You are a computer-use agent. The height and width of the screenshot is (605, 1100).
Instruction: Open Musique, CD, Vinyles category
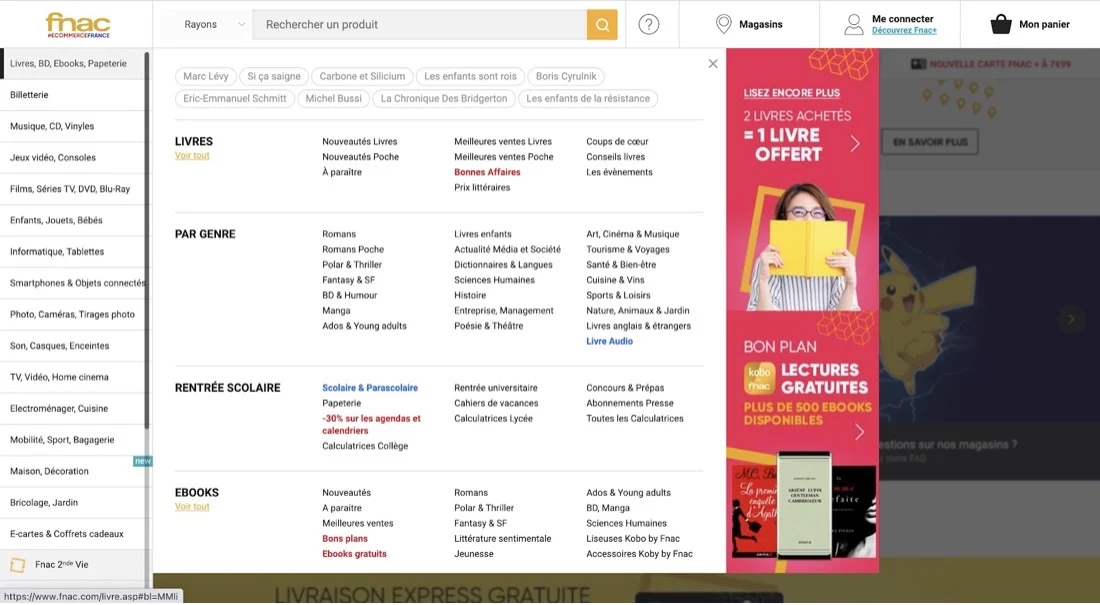(75, 126)
